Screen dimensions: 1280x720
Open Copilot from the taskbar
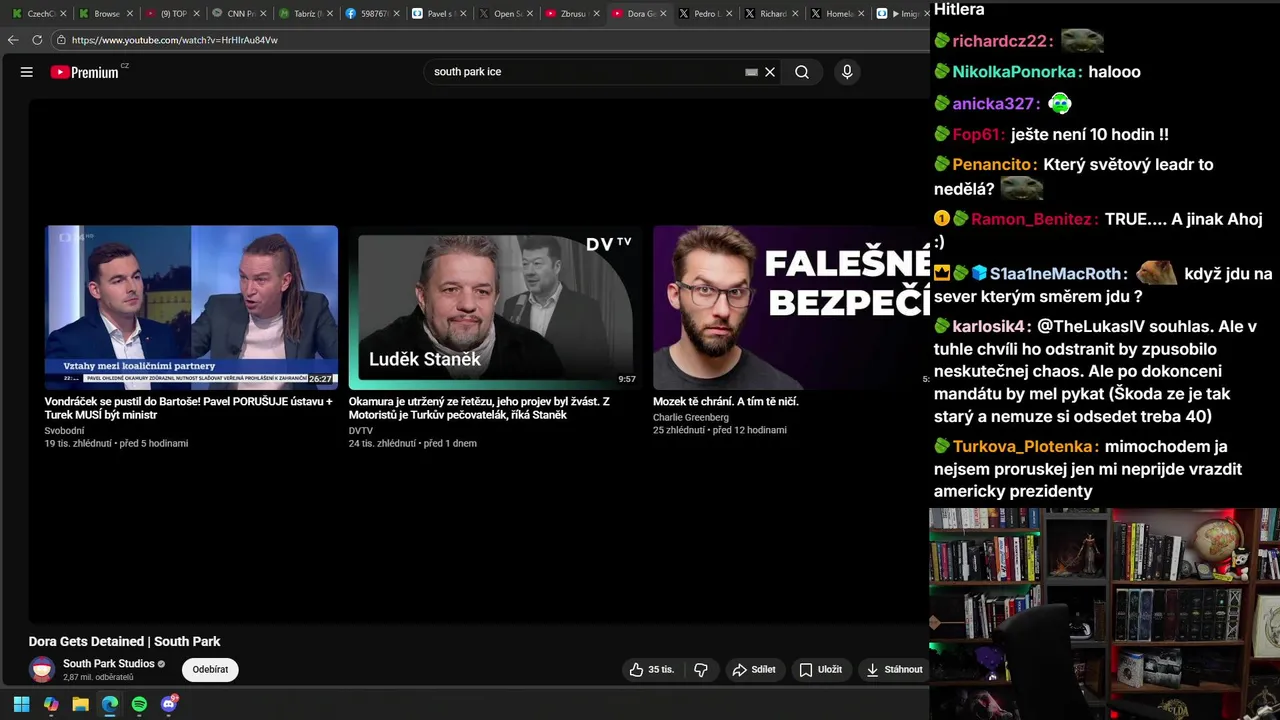coord(51,704)
